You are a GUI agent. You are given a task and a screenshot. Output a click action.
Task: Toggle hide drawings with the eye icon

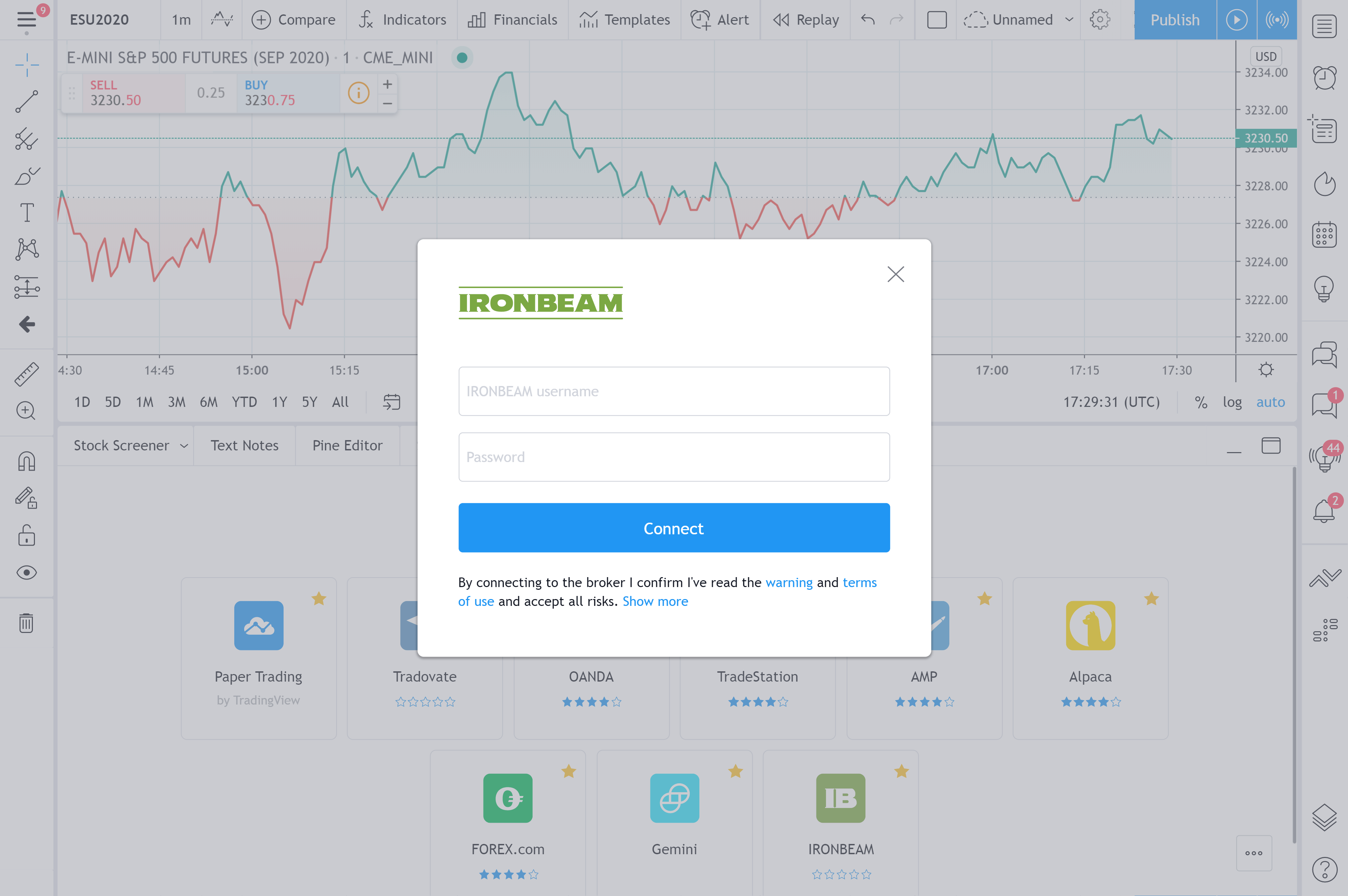pos(26,572)
